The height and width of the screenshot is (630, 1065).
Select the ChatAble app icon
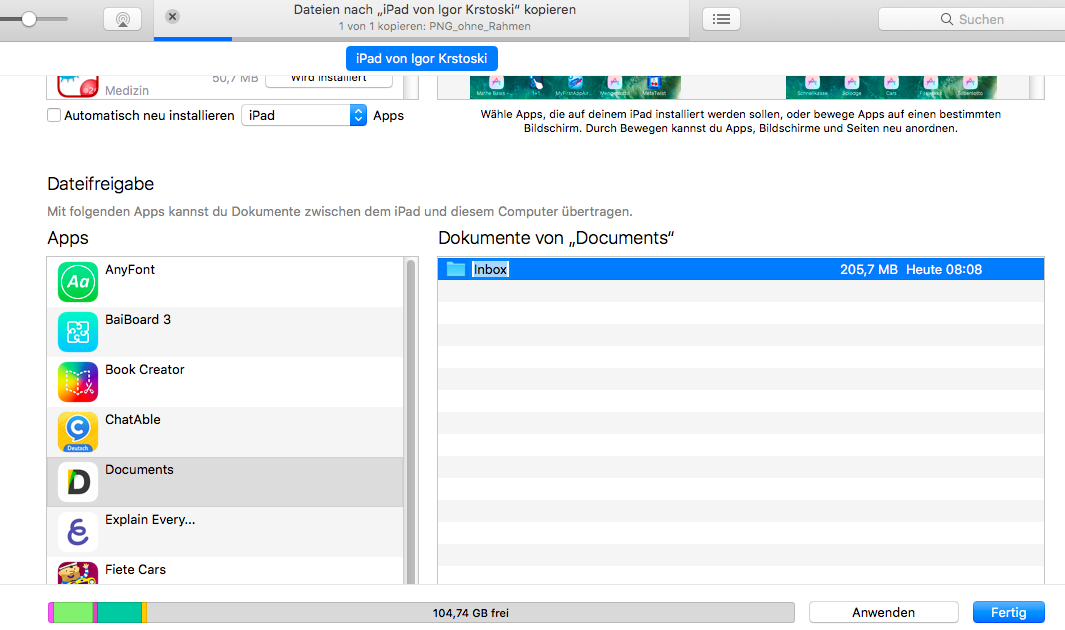point(78,432)
